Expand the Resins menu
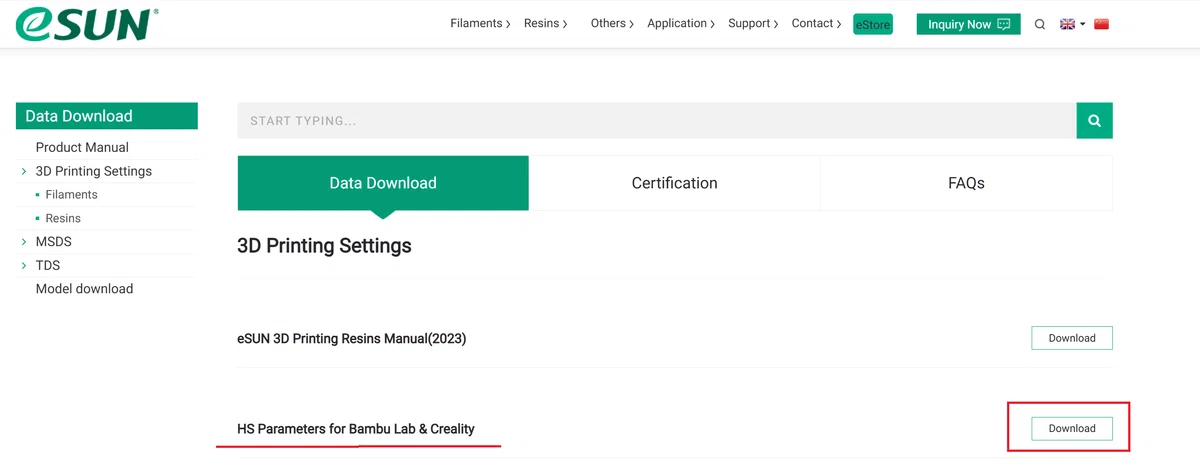This screenshot has width=1200, height=464. pos(545,23)
